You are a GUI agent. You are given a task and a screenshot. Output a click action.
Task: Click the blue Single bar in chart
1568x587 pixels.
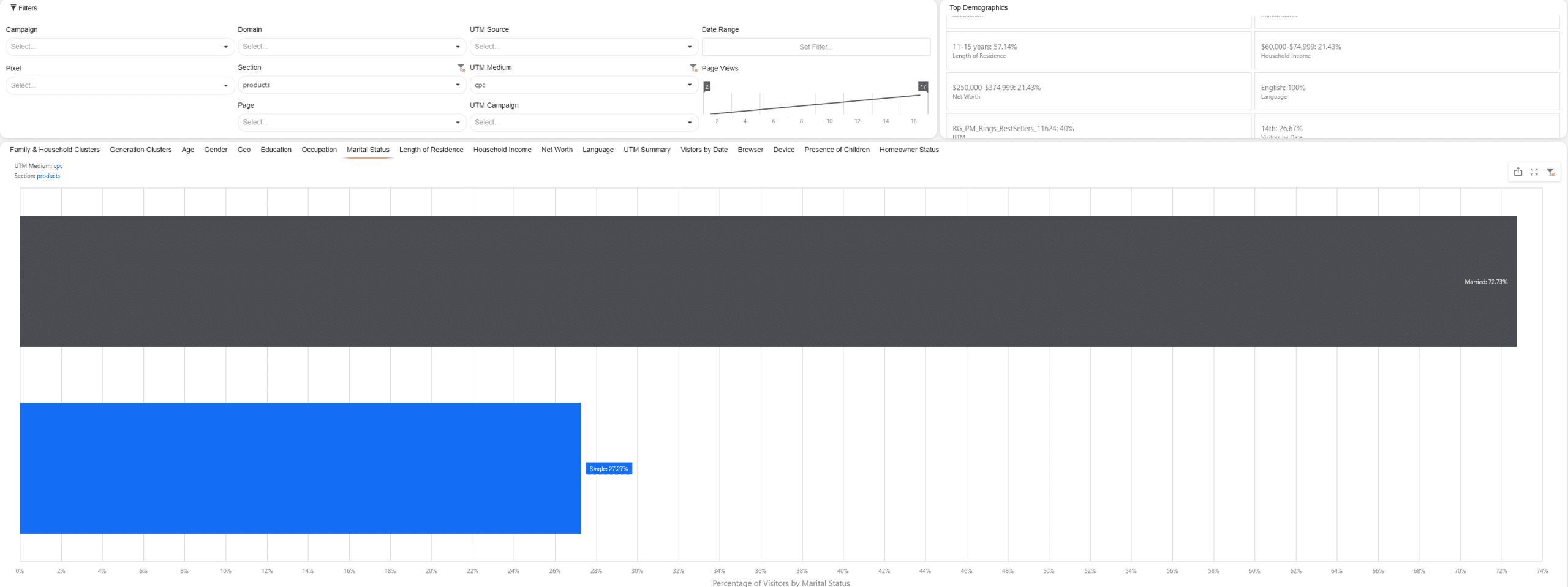point(300,468)
